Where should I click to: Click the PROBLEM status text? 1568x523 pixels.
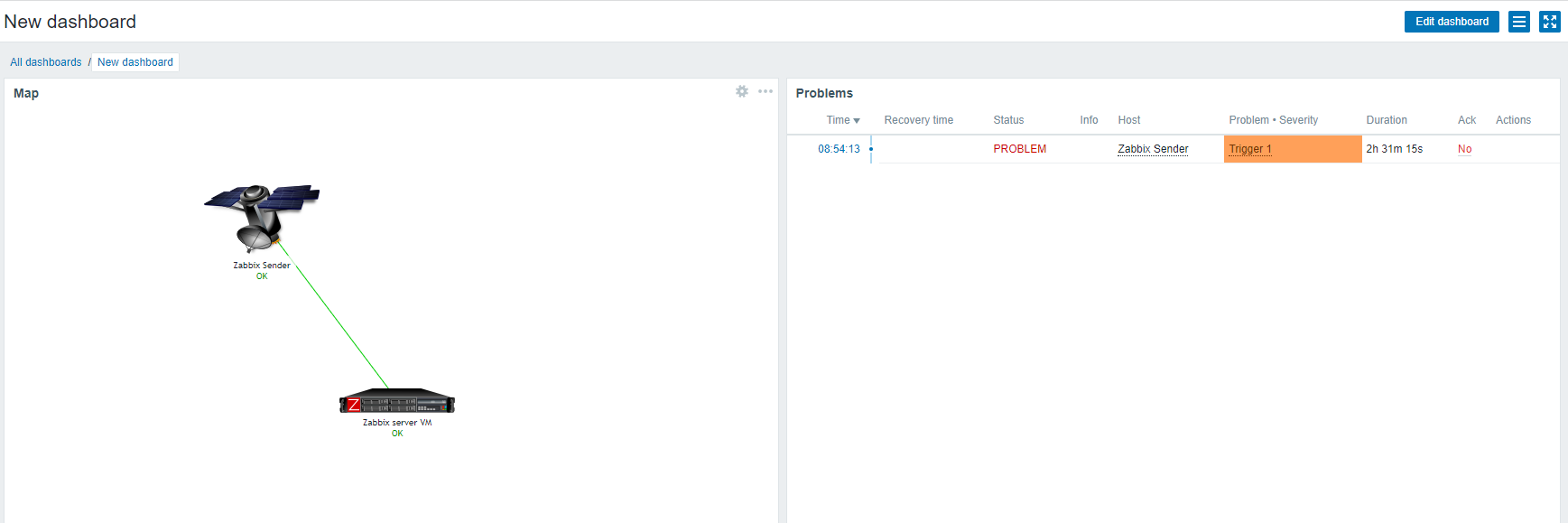(x=1020, y=149)
